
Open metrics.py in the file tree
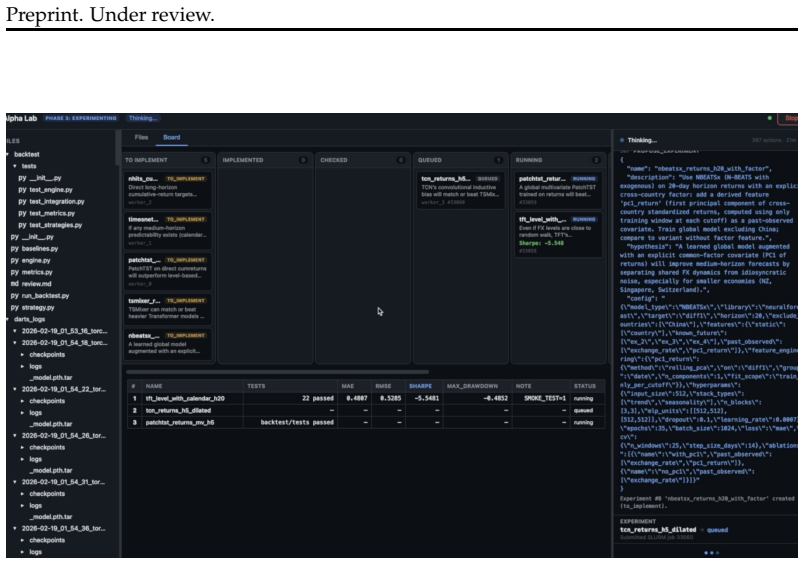pyautogui.click(x=37, y=272)
